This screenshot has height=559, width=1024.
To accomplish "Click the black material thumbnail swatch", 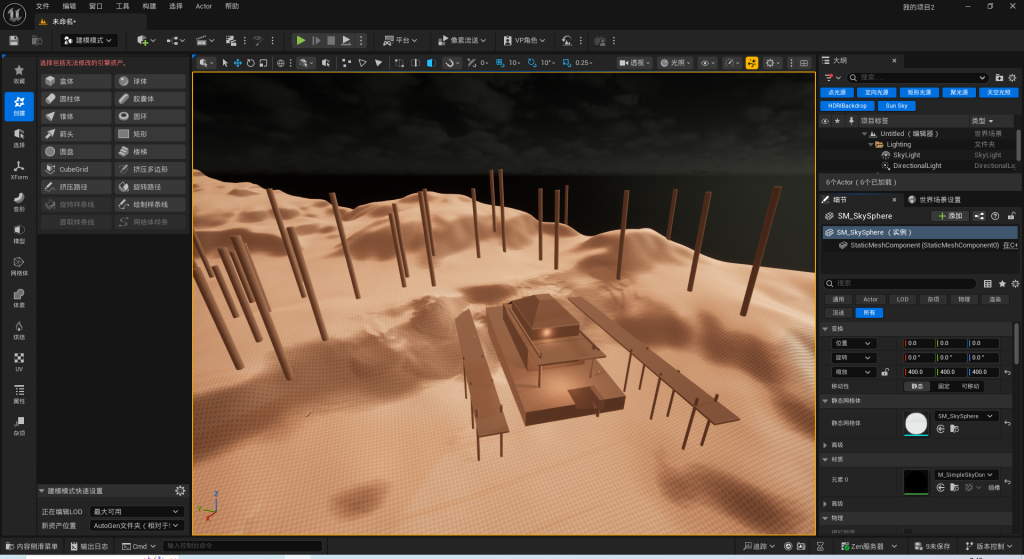I will 916,482.
